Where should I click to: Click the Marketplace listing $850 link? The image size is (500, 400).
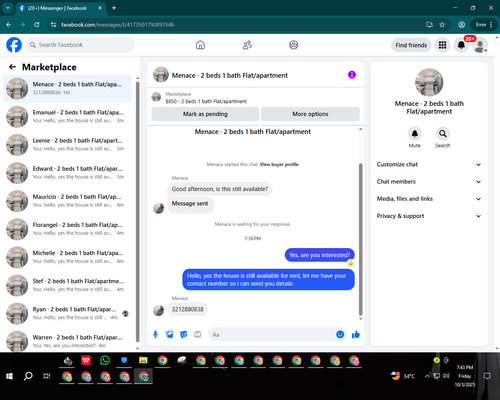tap(206, 101)
